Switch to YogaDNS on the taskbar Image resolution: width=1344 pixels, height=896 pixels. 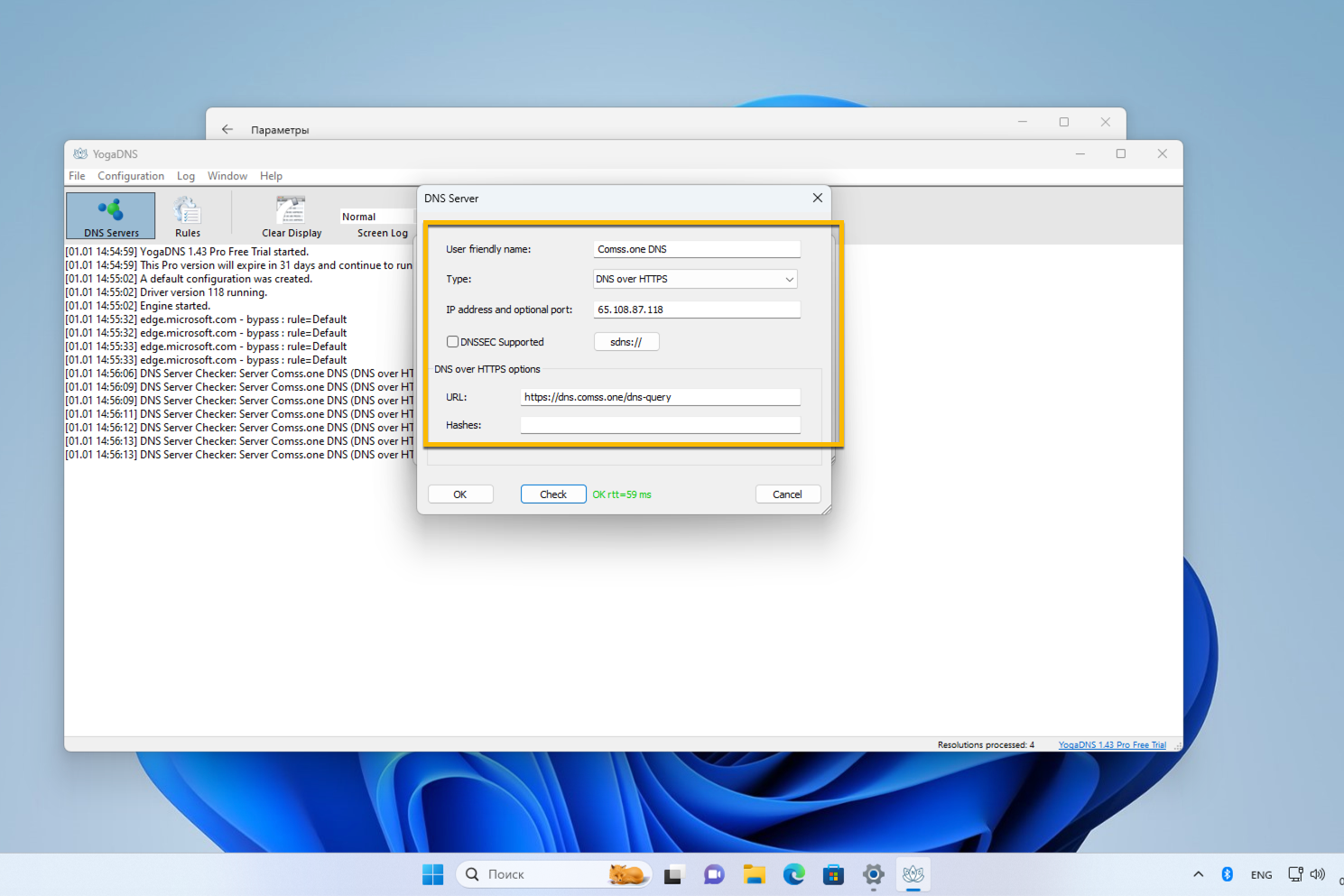[913, 874]
